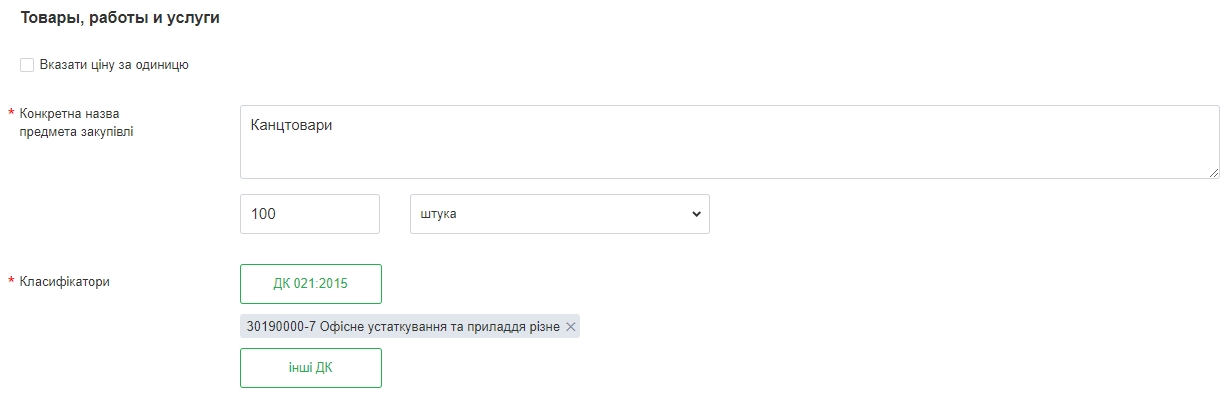Grab the textarea resize handle corner
This screenshot has height=410, width=1226.
click(1214, 173)
